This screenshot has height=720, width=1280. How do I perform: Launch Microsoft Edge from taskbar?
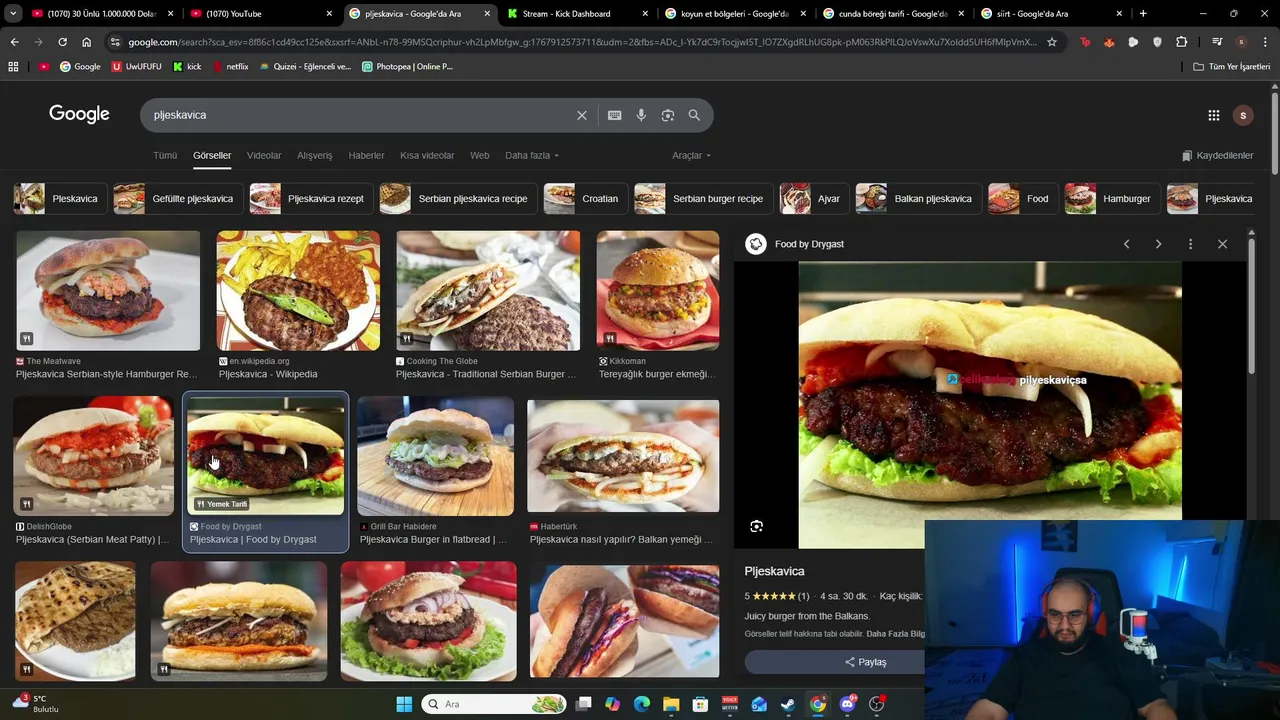click(x=642, y=704)
